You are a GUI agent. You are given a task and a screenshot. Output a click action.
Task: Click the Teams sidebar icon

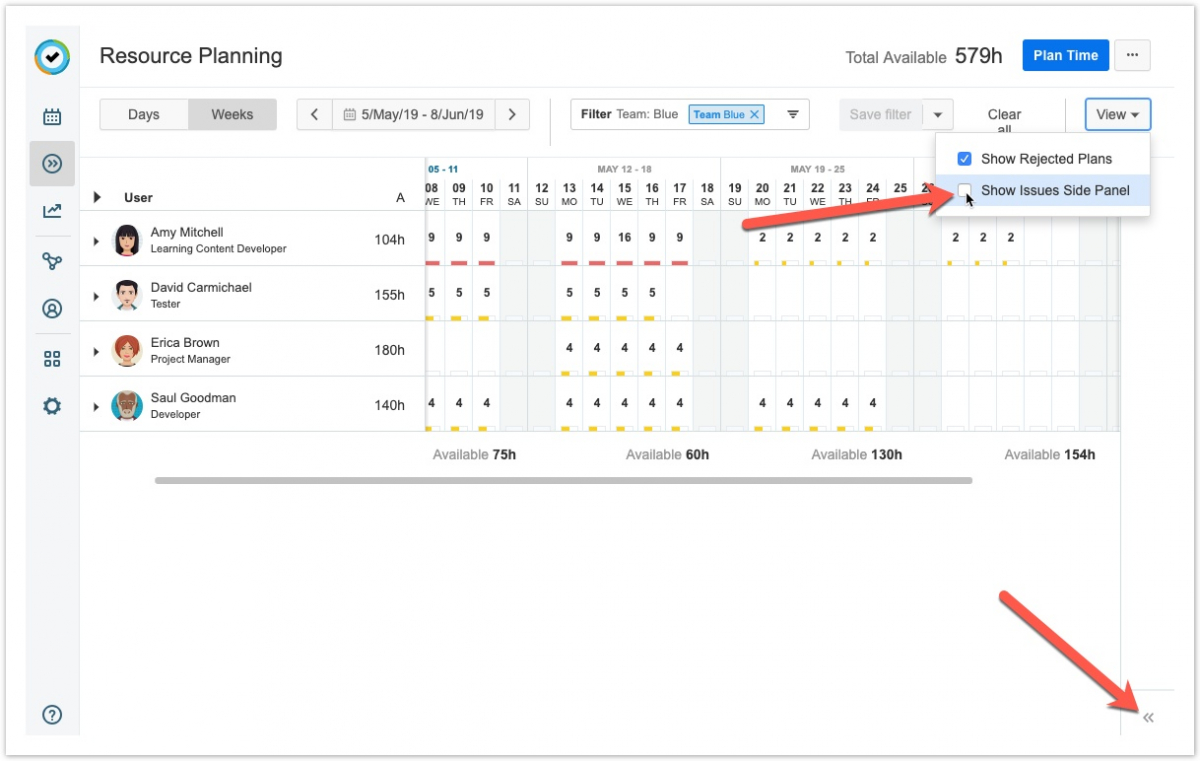[x=52, y=261]
